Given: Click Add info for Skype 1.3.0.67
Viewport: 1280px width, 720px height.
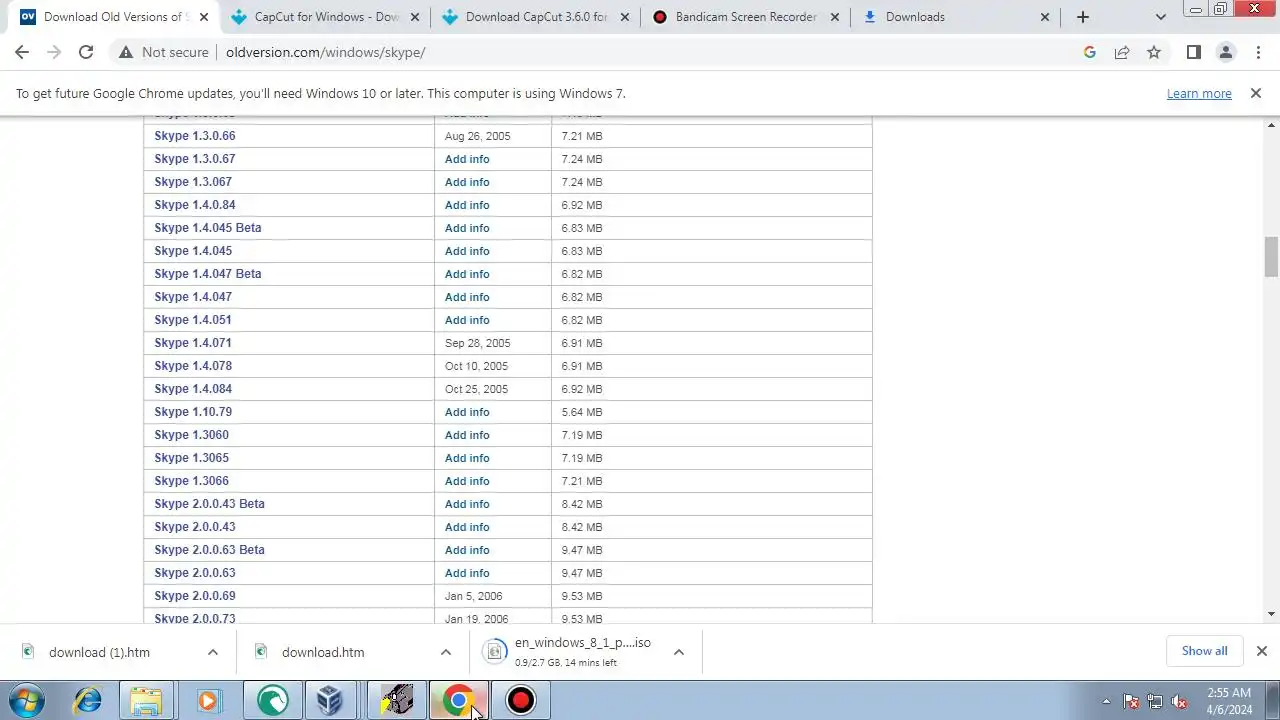Looking at the screenshot, I should 467,159.
